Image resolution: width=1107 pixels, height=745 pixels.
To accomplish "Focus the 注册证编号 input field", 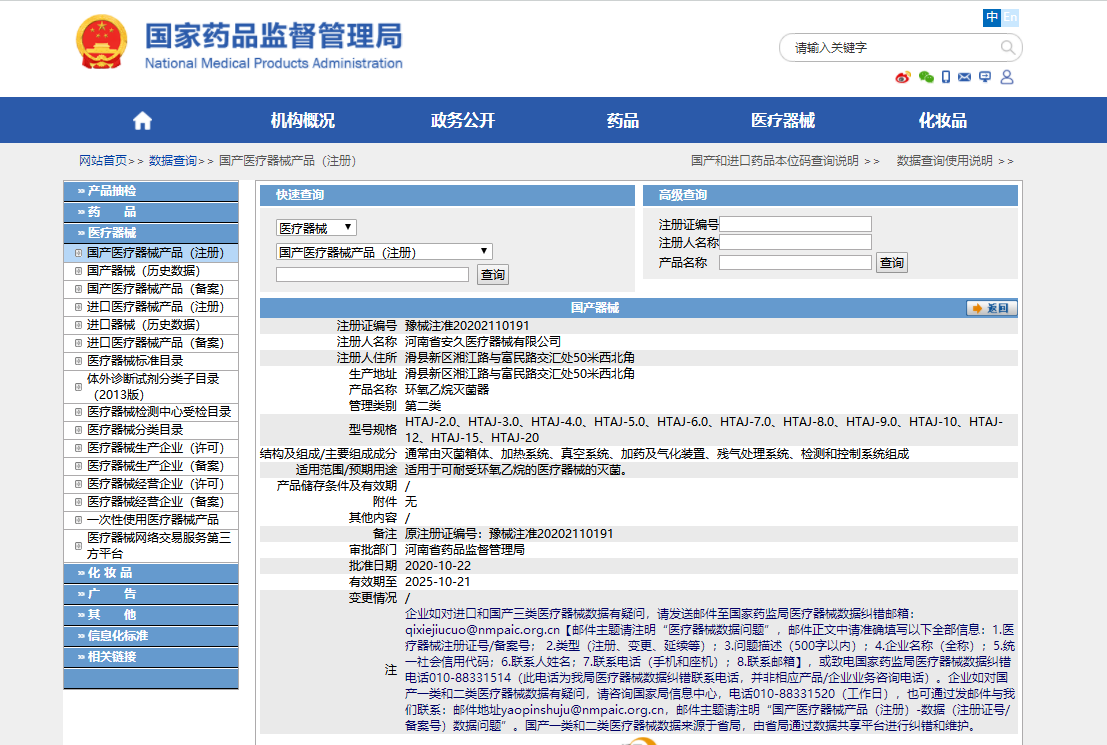I will tap(795, 225).
